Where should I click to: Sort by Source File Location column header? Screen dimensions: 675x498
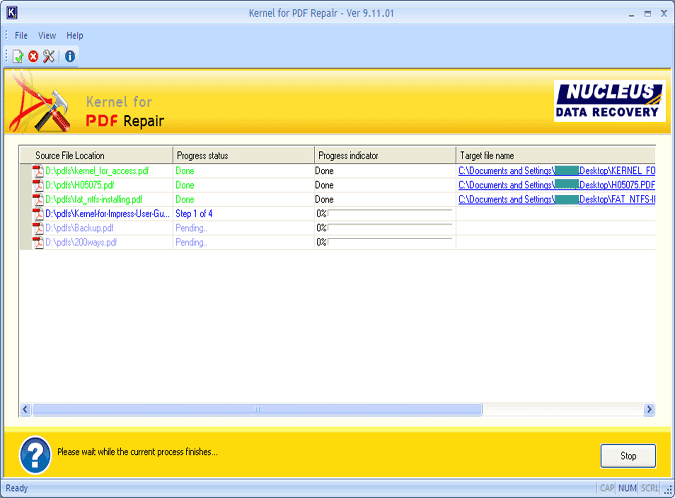pos(96,155)
